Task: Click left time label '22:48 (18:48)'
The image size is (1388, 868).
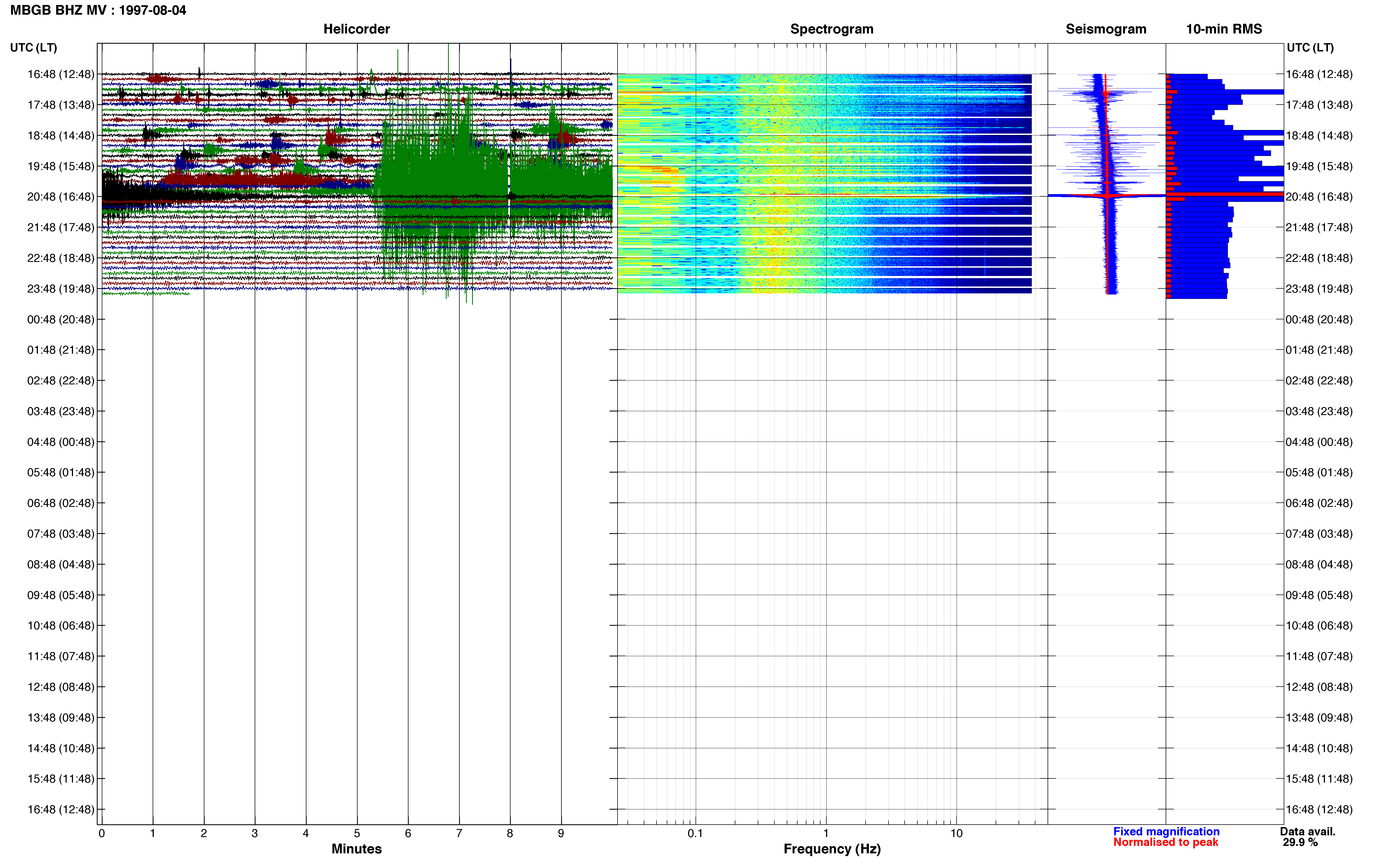Action: [x=61, y=258]
